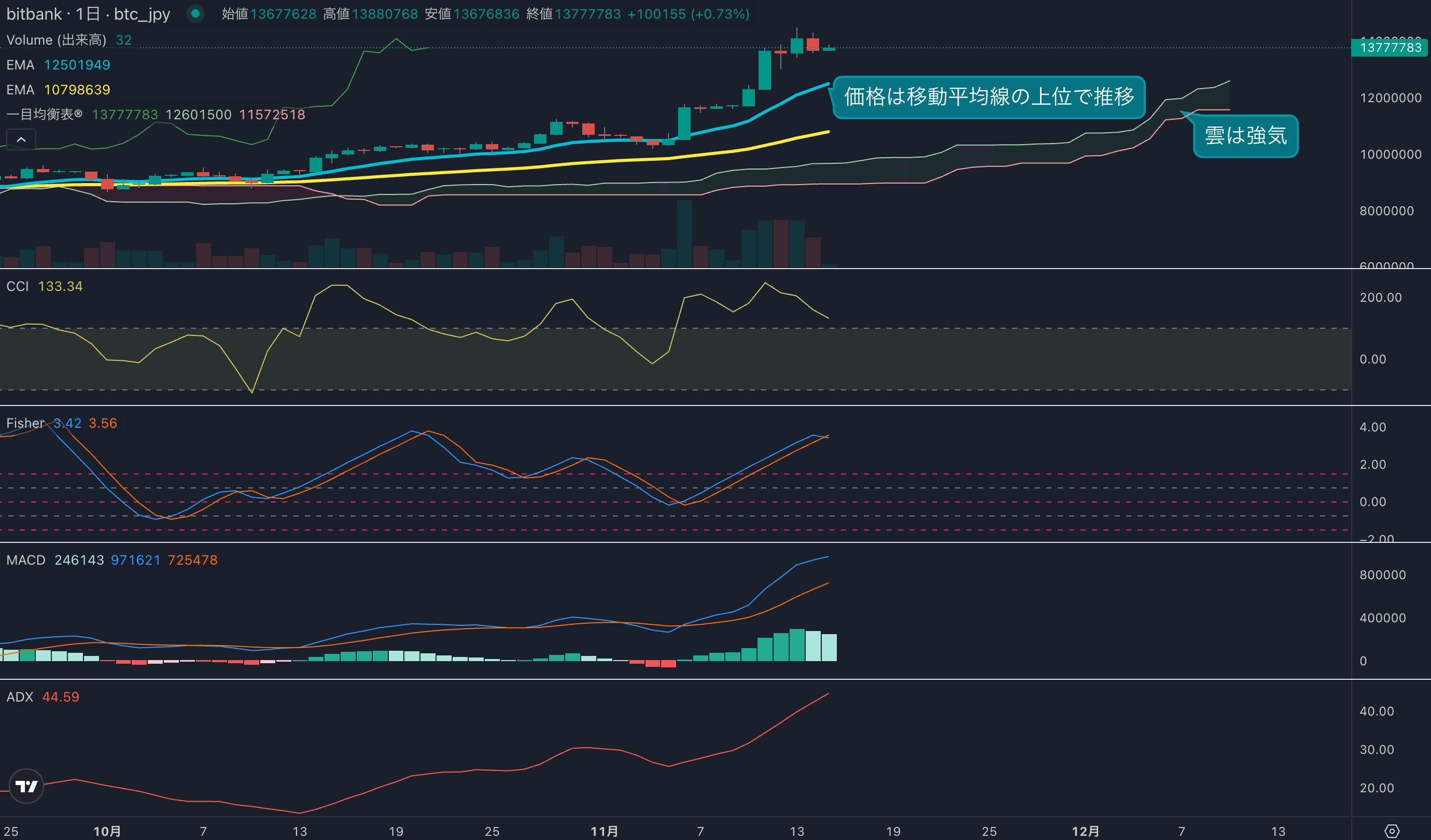
Task: Click the 11月 date on time axis
Action: tap(604, 832)
